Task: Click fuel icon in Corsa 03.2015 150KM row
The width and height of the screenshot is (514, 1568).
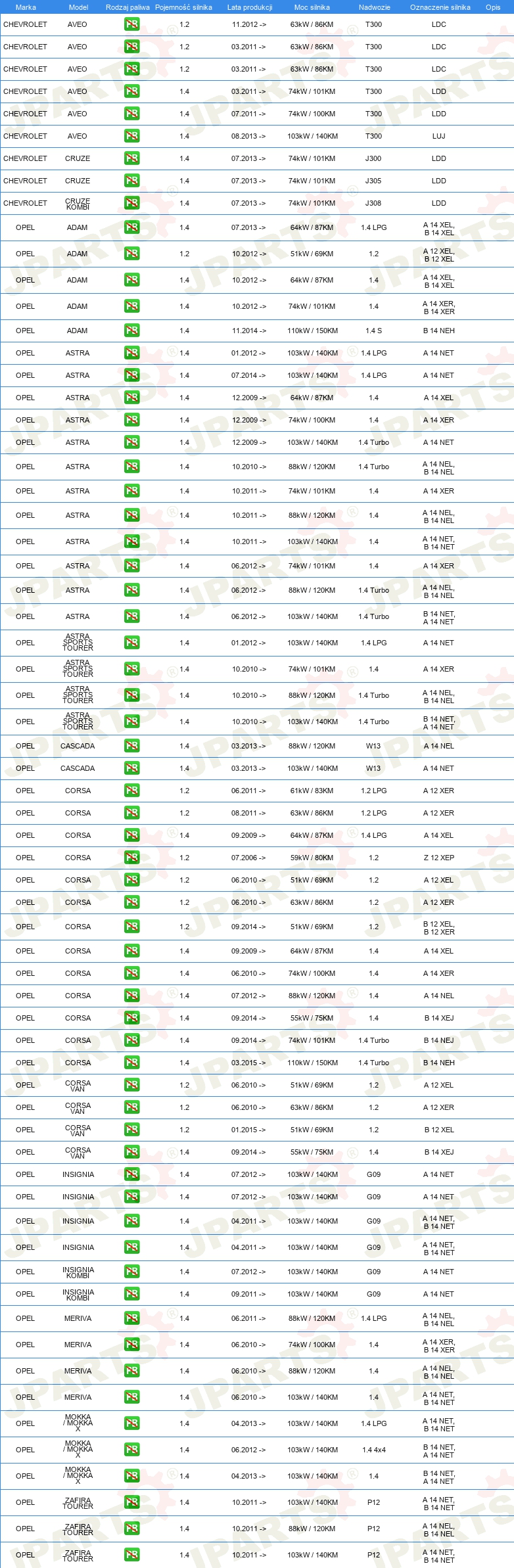Action: [x=131, y=1063]
